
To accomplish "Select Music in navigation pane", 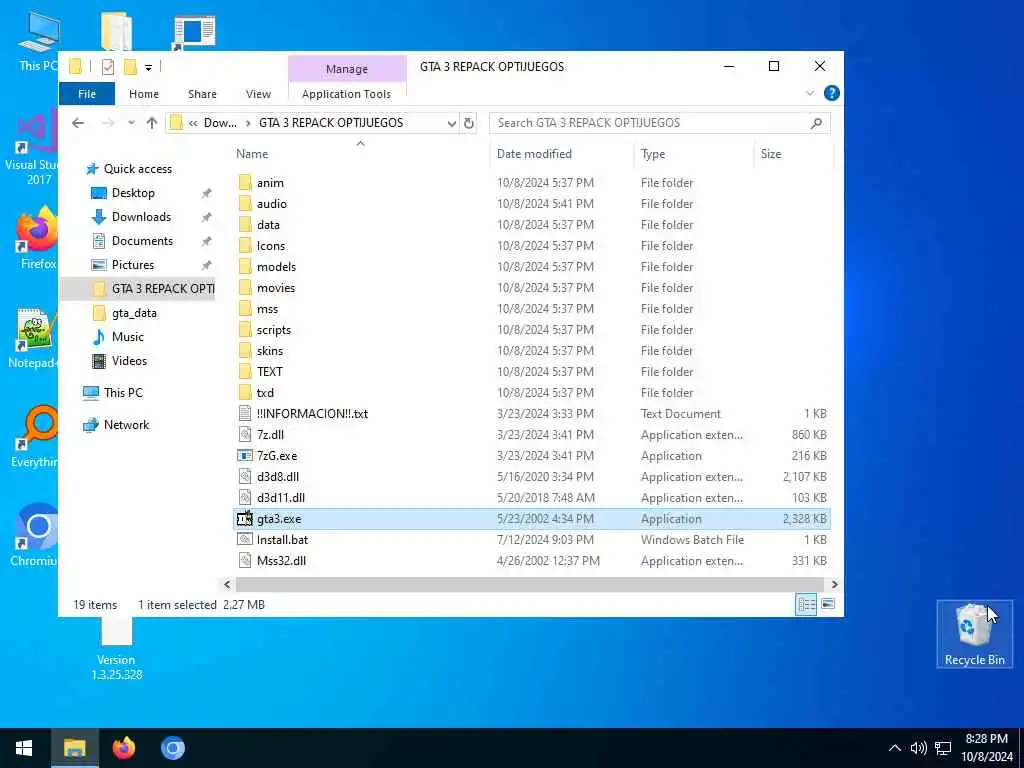I will click(x=127, y=336).
